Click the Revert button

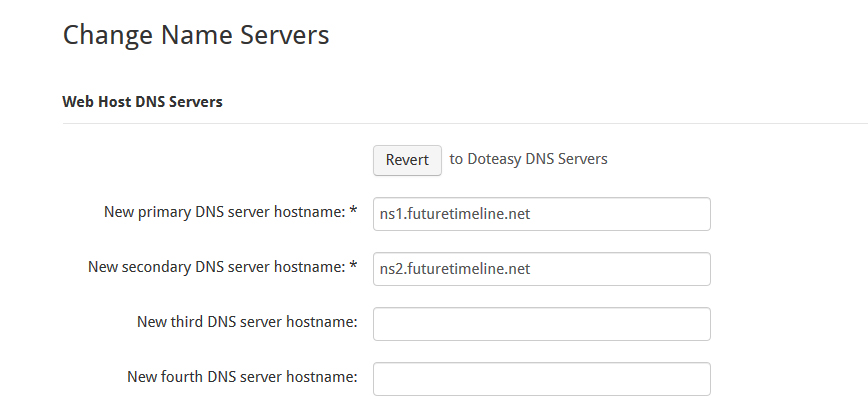pos(407,160)
